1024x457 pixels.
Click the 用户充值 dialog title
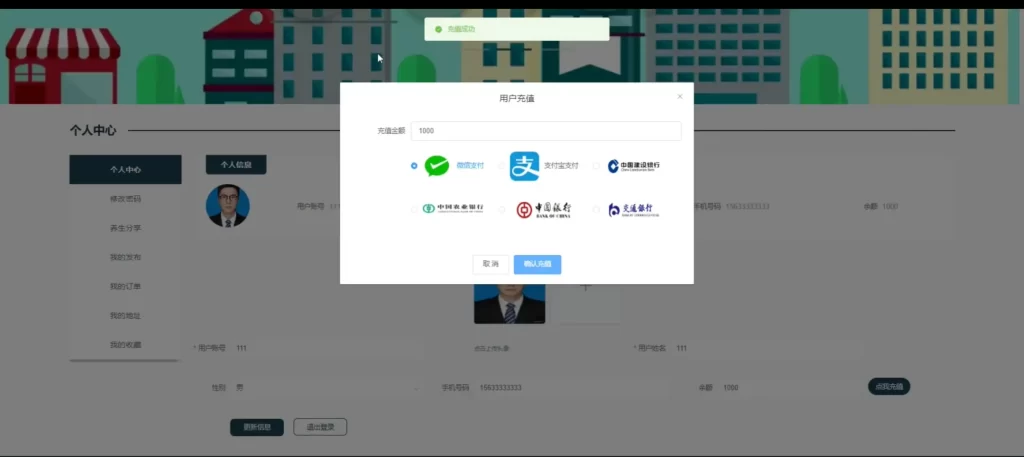[517, 99]
